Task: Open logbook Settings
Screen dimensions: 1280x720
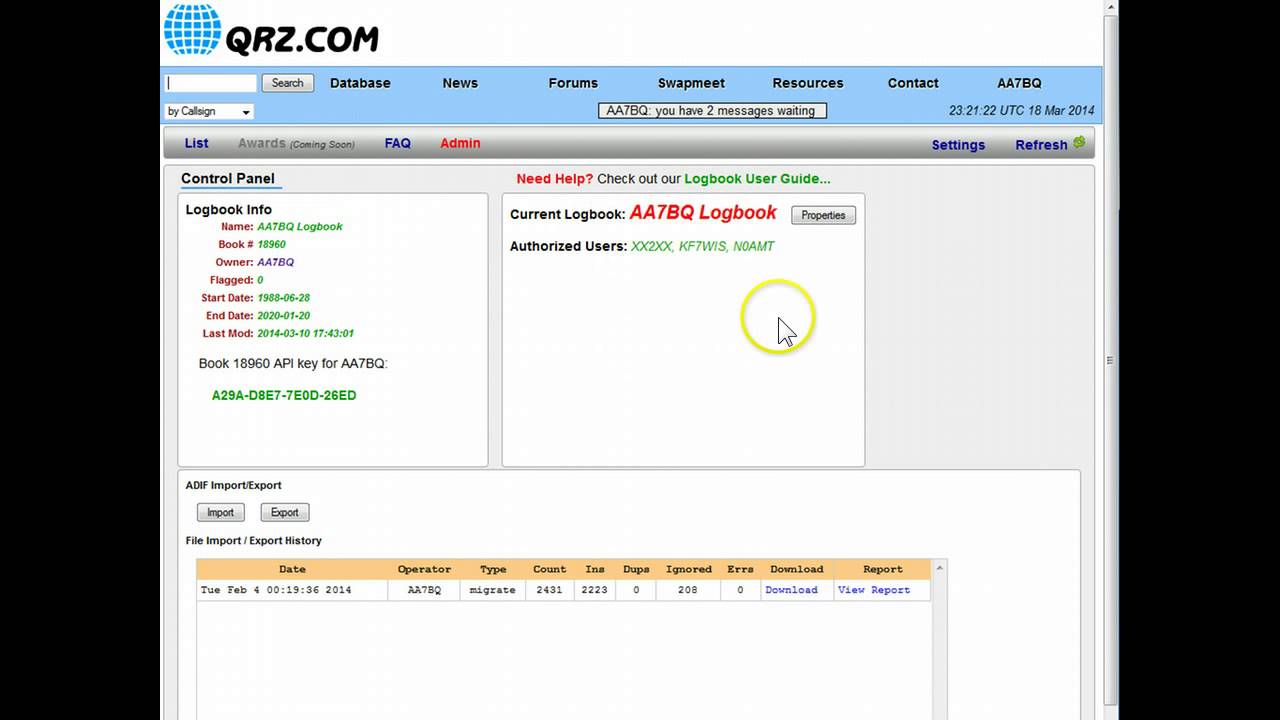Action: pos(958,145)
